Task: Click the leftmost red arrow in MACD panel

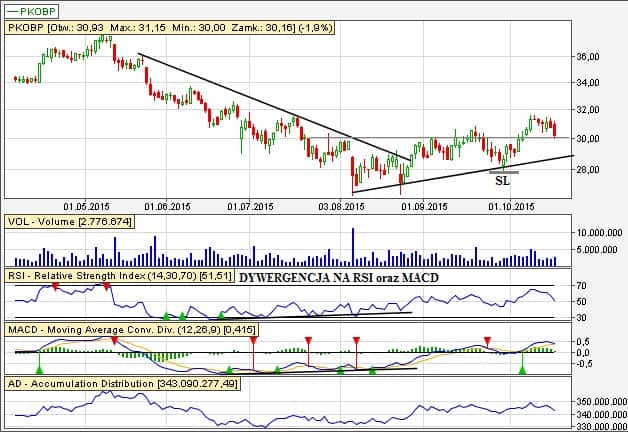Action: 115,341
